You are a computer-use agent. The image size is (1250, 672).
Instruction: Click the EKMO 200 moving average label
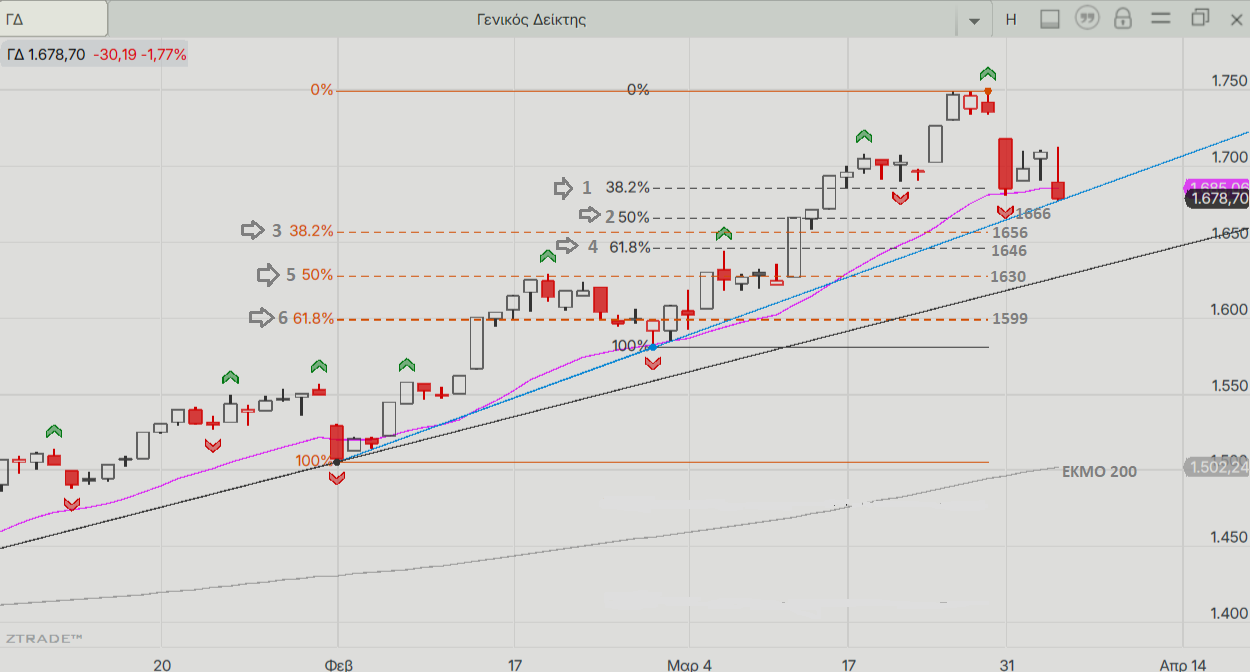tap(1099, 471)
